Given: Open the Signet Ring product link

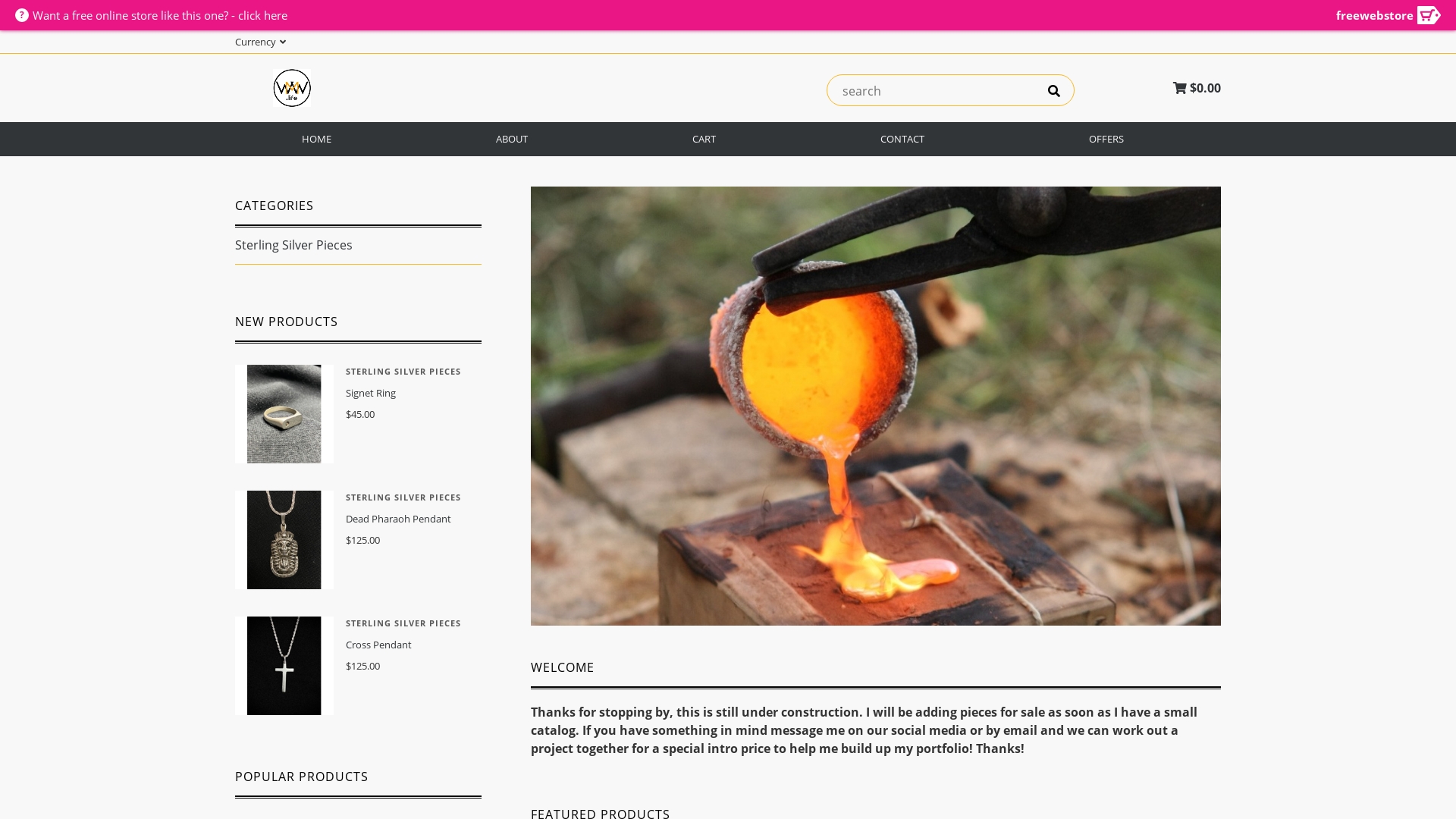Looking at the screenshot, I should (371, 393).
